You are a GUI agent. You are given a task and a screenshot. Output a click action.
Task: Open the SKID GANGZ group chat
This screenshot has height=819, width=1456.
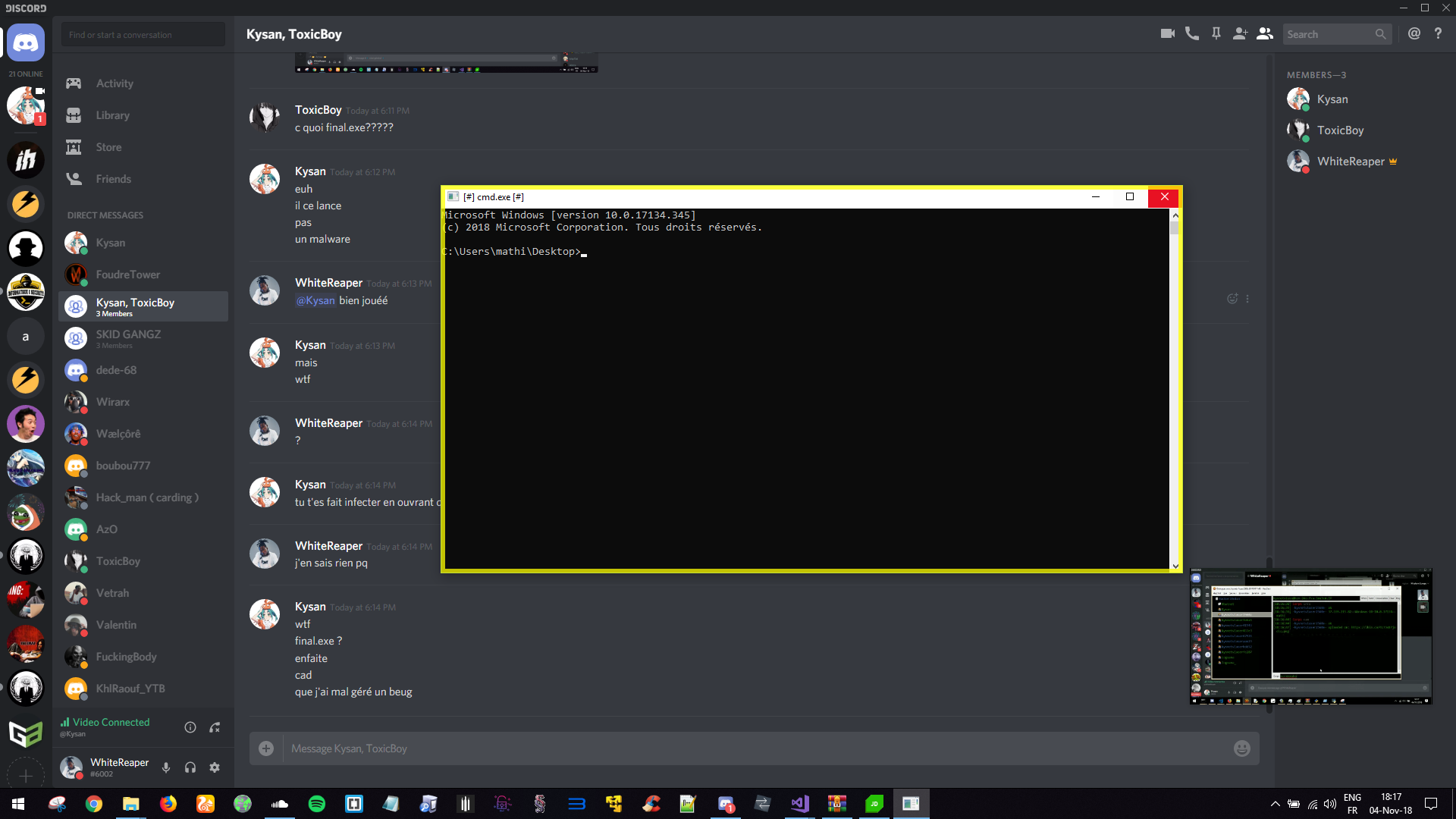[143, 338]
